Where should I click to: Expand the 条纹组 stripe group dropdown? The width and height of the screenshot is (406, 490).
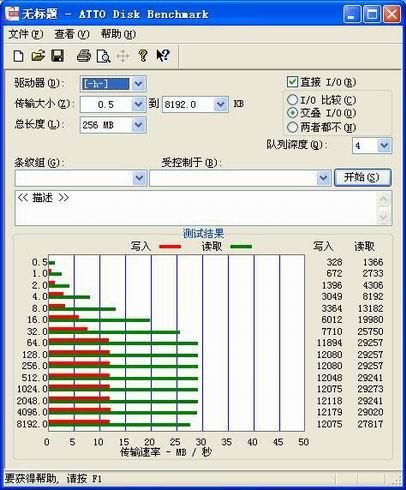tap(139, 178)
